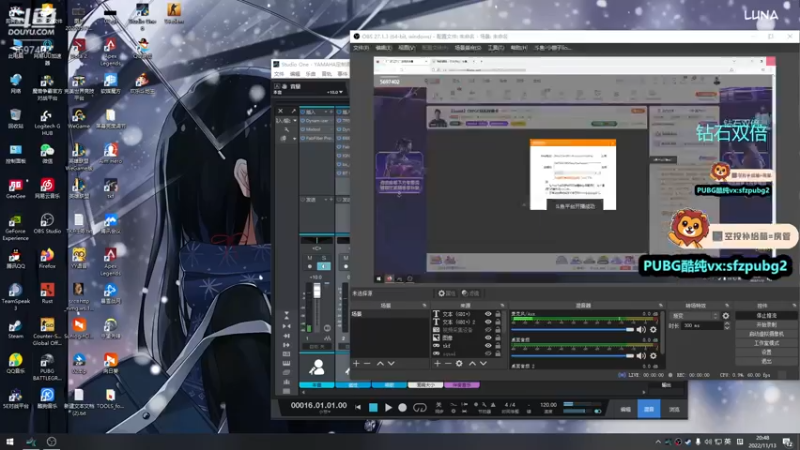Open 渐变 scene transition dropdown
Image resolution: width=800 pixels, height=450 pixels.
pyautogui.click(x=694, y=316)
